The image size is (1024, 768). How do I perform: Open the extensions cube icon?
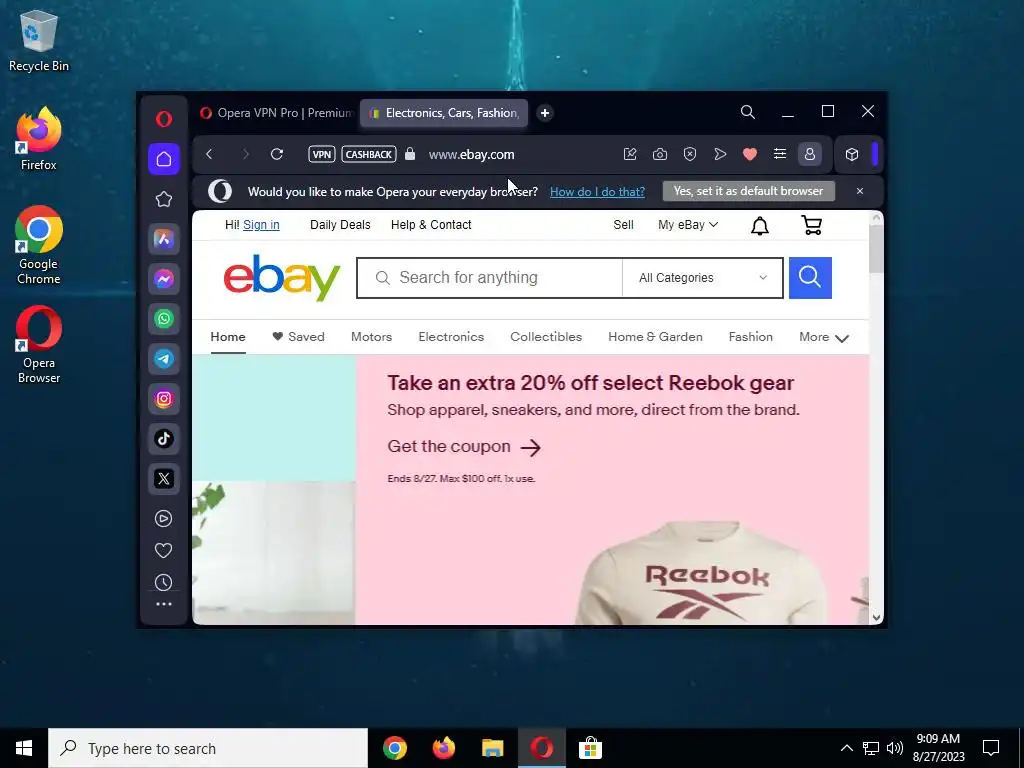click(x=852, y=154)
